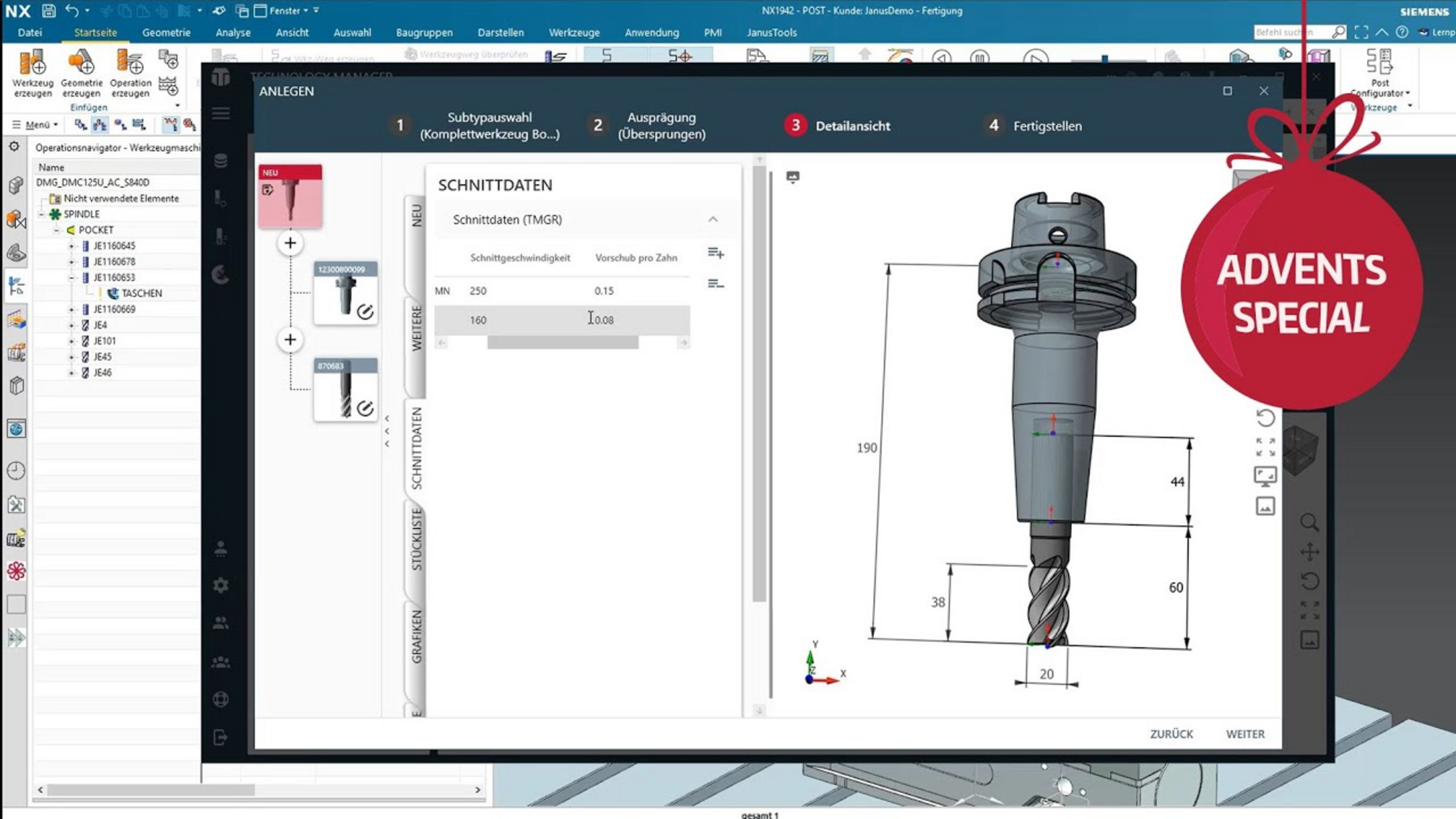Click the plus button below the NEU tool card
Image resolution: width=1456 pixels, height=819 pixels.
coord(290,243)
